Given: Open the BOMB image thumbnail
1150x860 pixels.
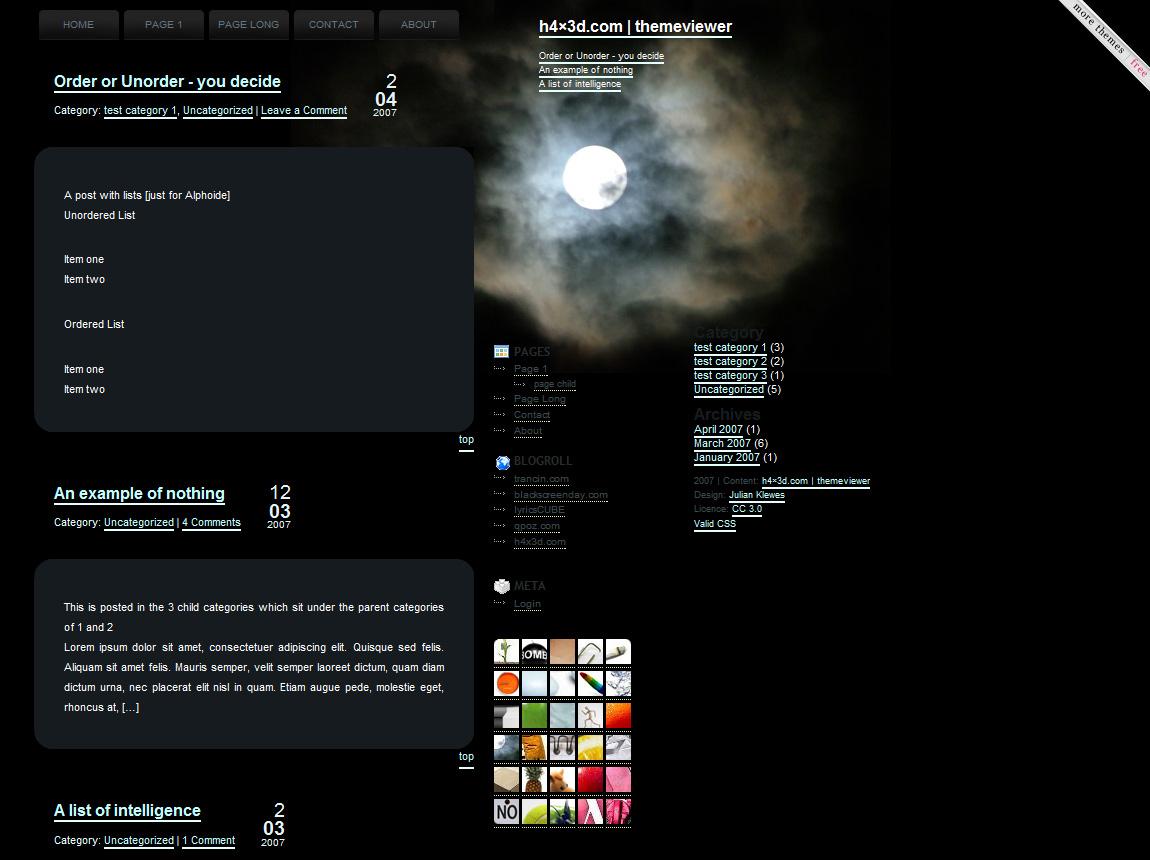Looking at the screenshot, I should [x=534, y=651].
